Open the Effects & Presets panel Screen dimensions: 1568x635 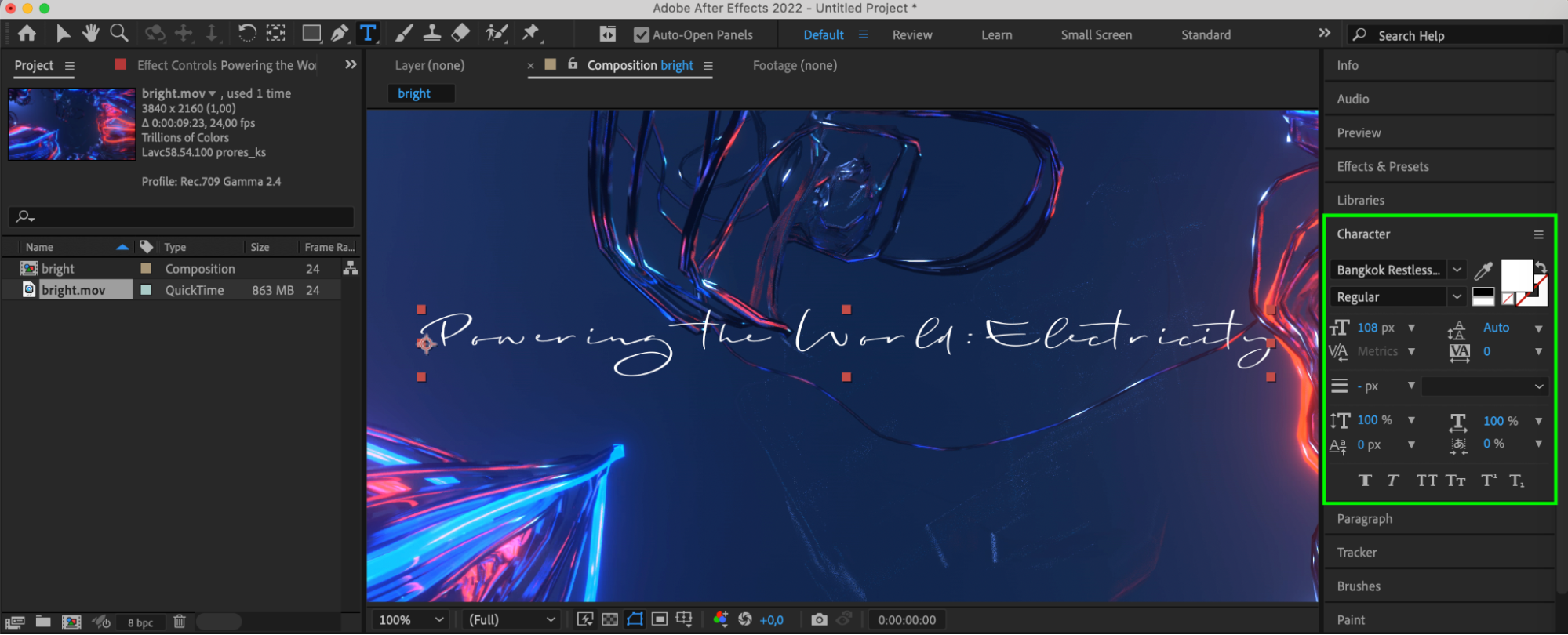click(1382, 167)
